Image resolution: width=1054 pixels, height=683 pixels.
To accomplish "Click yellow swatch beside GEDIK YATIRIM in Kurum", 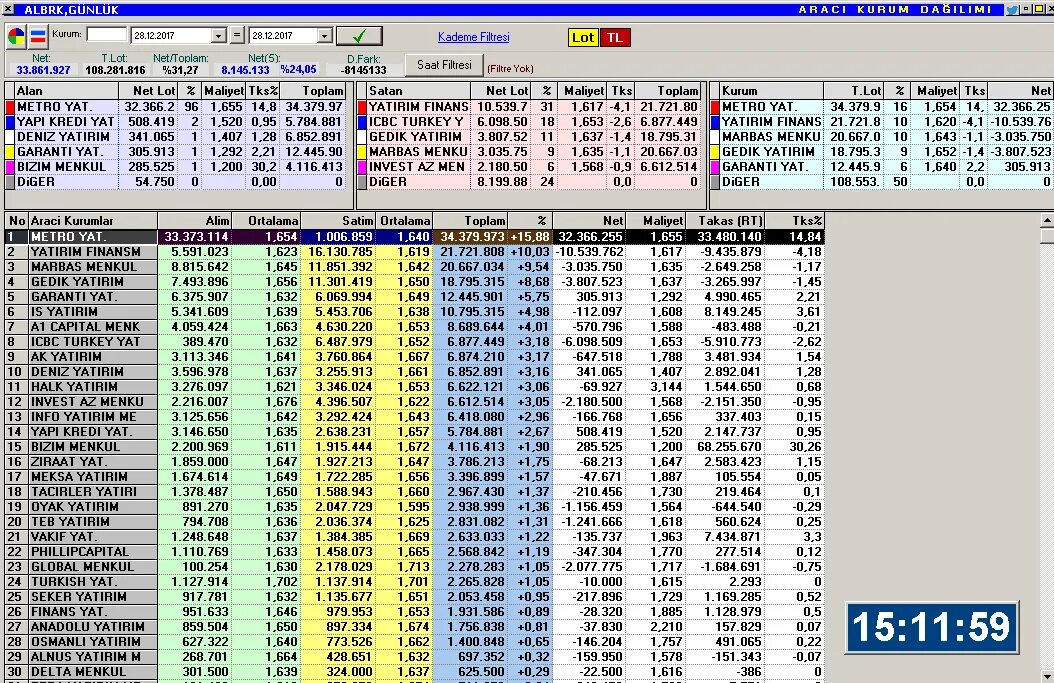I will pyautogui.click(x=715, y=152).
